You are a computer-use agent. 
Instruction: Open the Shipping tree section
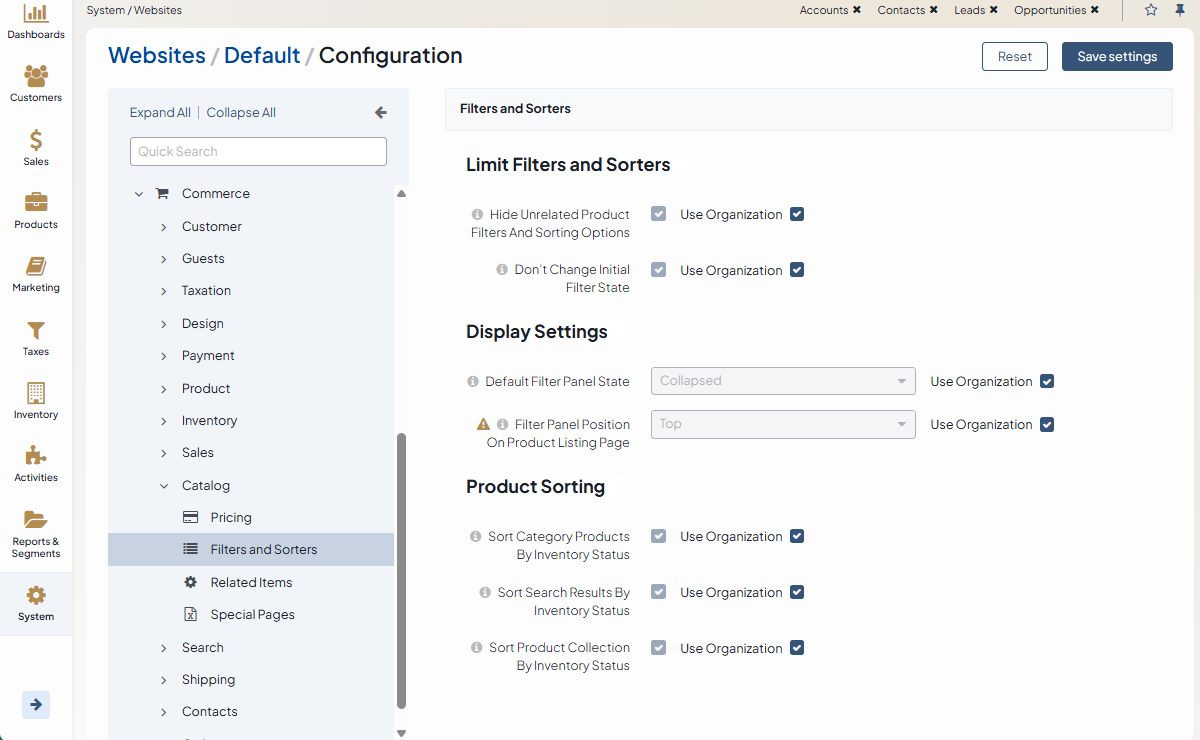(208, 679)
